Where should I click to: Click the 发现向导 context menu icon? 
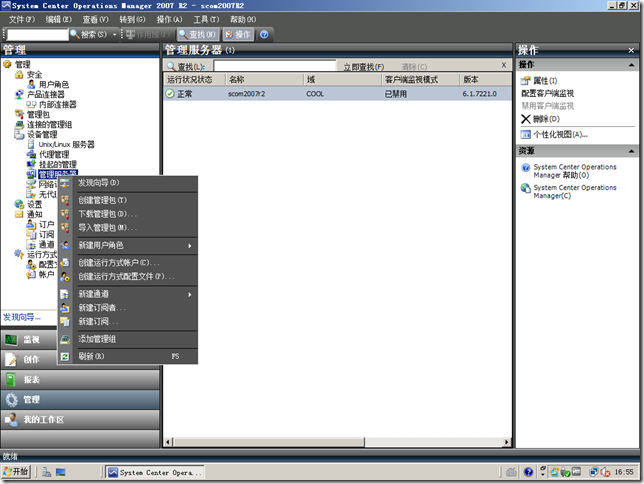pos(65,183)
